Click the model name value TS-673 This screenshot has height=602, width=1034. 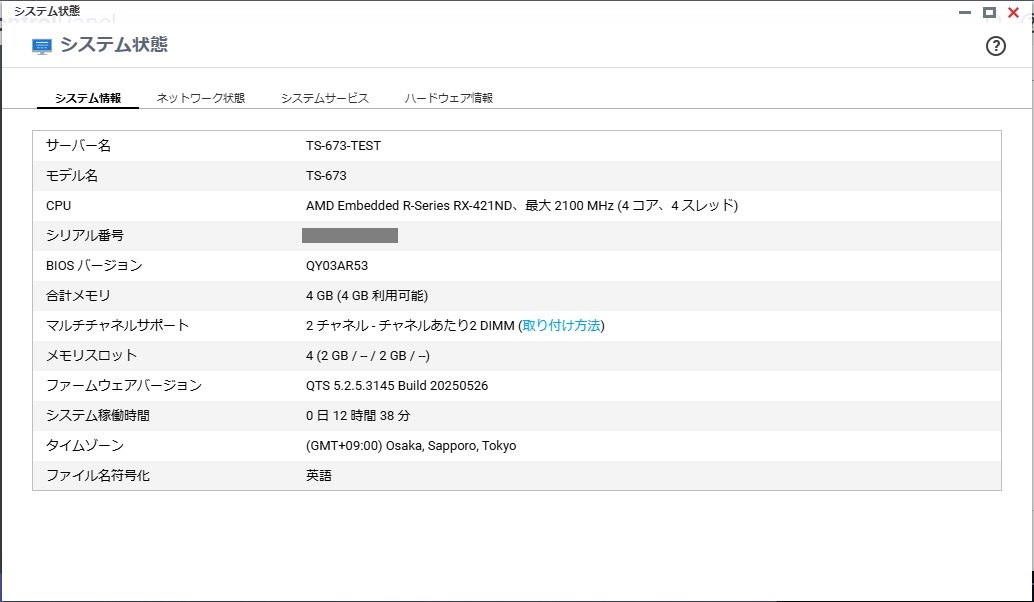click(326, 176)
